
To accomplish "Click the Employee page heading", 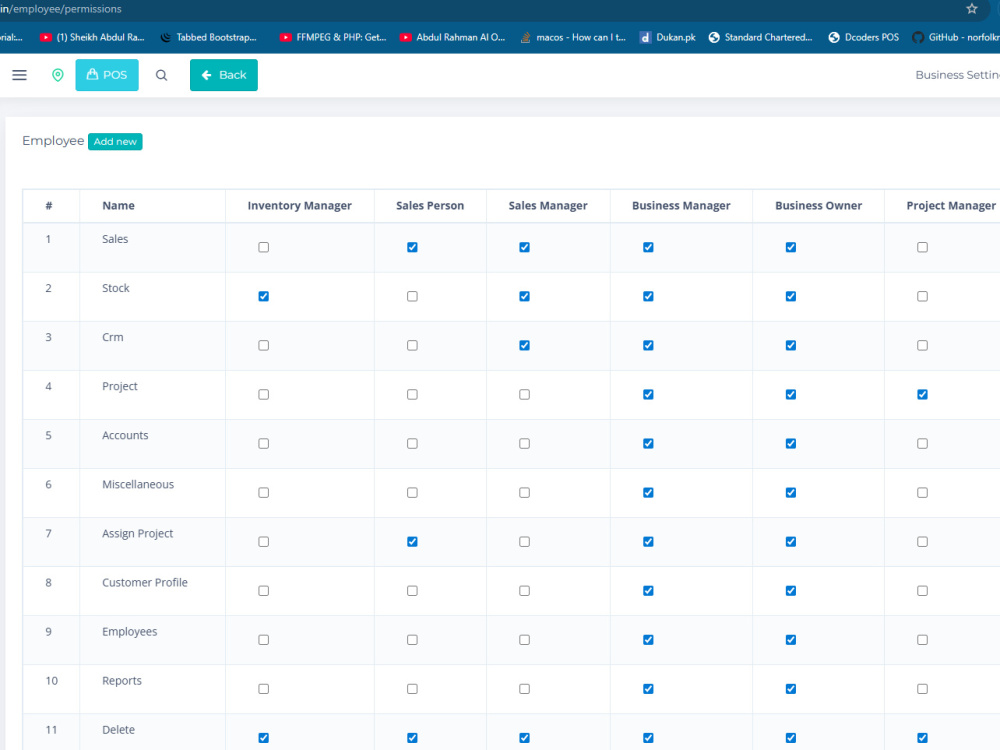I will [x=53, y=141].
